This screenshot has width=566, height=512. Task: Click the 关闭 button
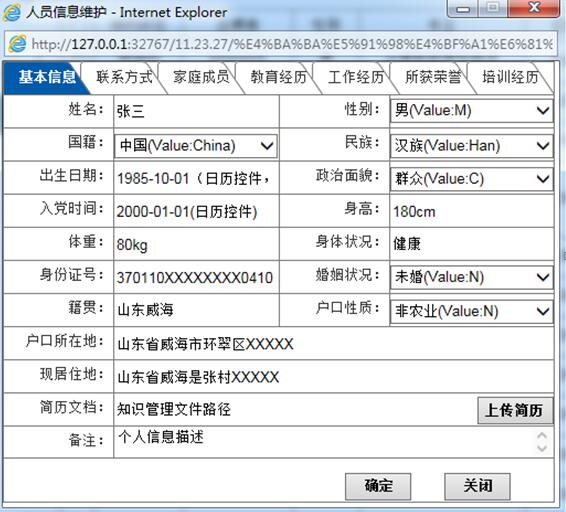[x=477, y=486]
